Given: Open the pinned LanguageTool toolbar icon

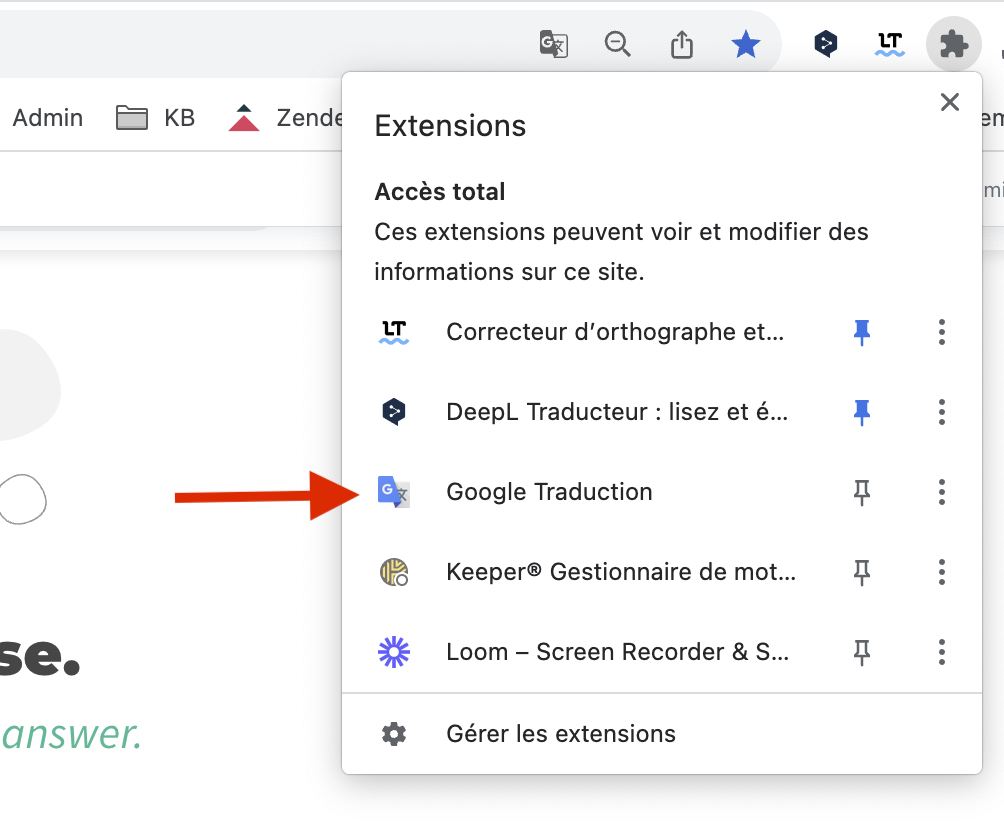Looking at the screenshot, I should pos(889,44).
